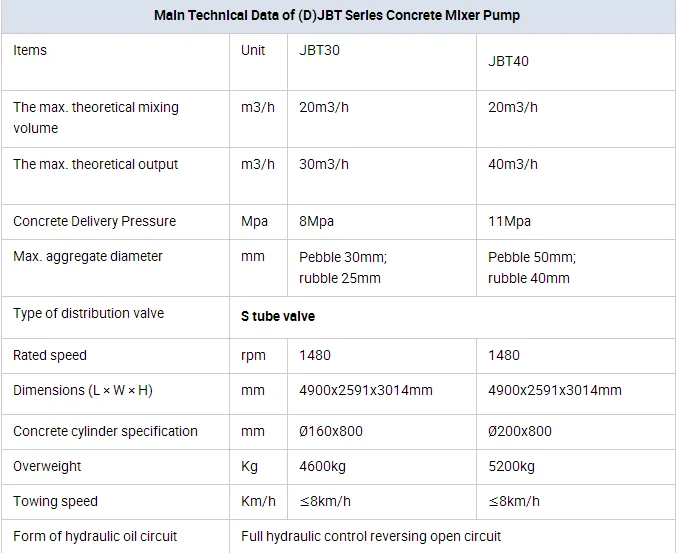Click the Unit column header
The image size is (679, 553).
pyautogui.click(x=253, y=50)
